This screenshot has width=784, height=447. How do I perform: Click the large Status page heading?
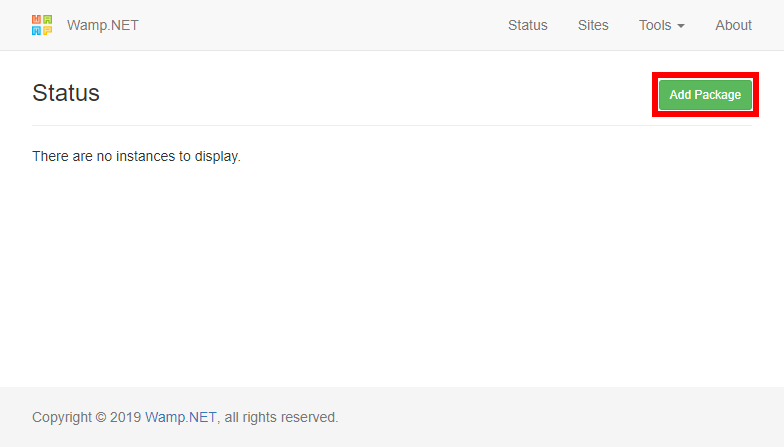point(66,93)
